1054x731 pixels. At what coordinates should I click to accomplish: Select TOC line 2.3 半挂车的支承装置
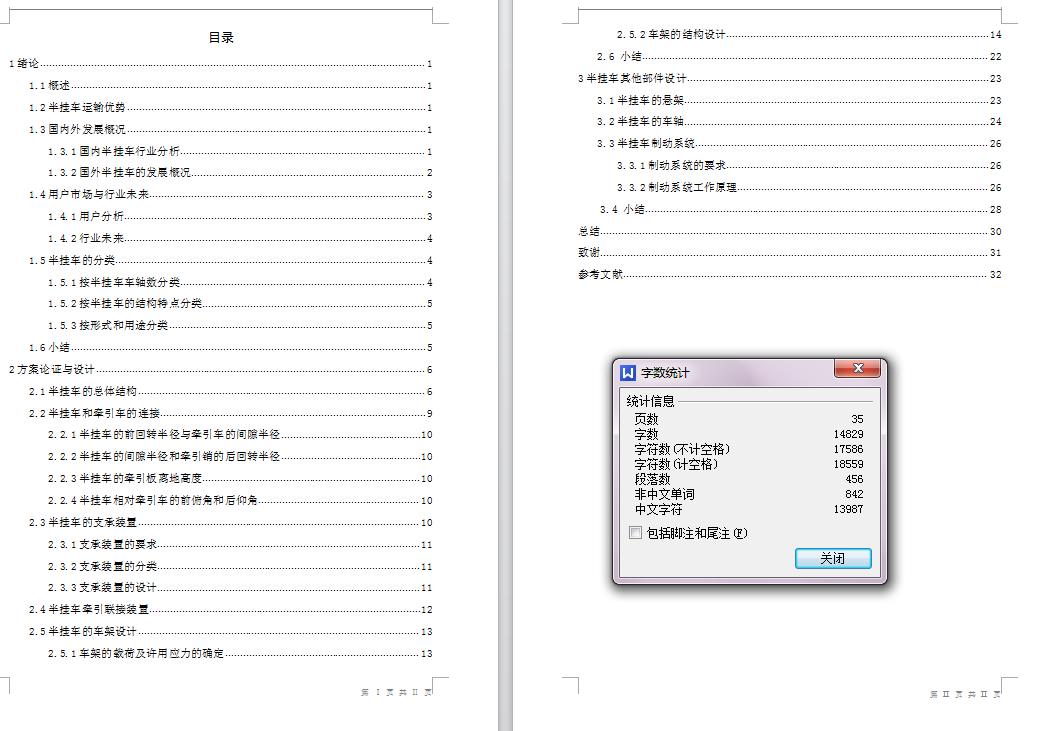tap(230, 523)
